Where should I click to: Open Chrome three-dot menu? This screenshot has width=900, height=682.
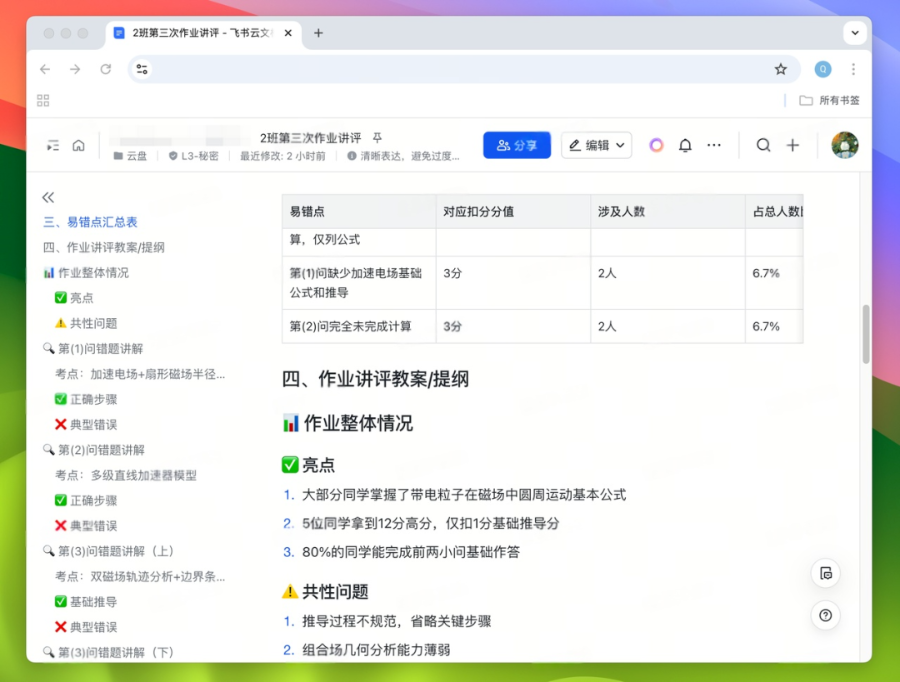coord(854,69)
